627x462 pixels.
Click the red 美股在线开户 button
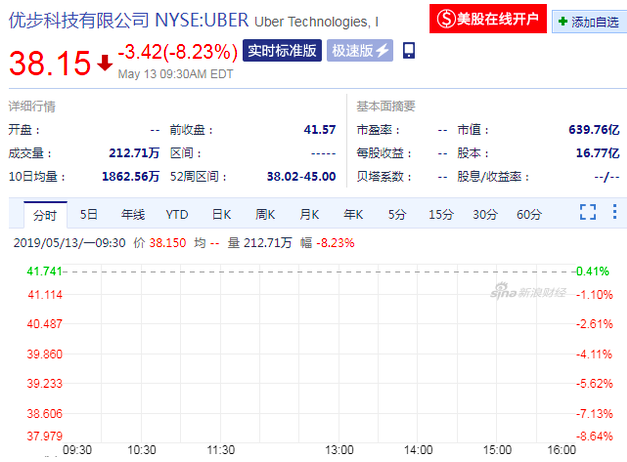[488, 19]
